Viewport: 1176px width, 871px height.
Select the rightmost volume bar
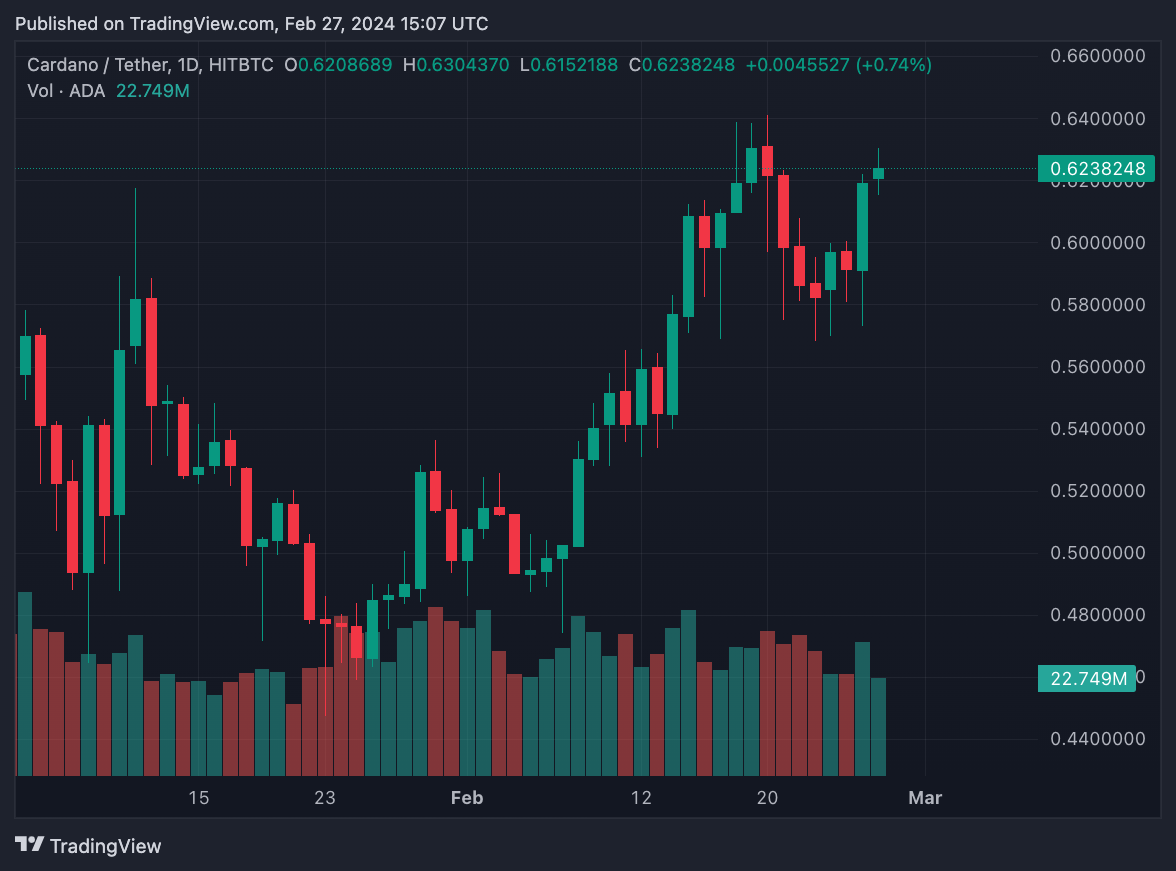click(x=878, y=726)
